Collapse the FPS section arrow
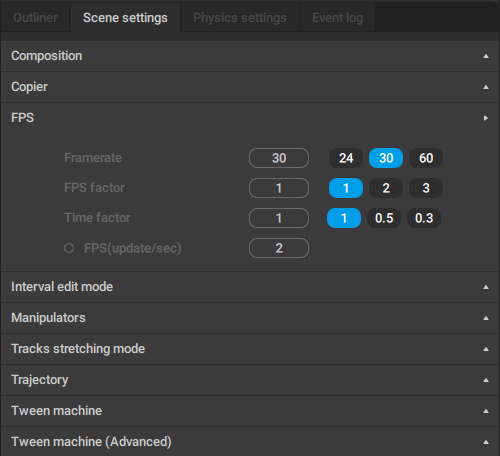 pos(486,118)
